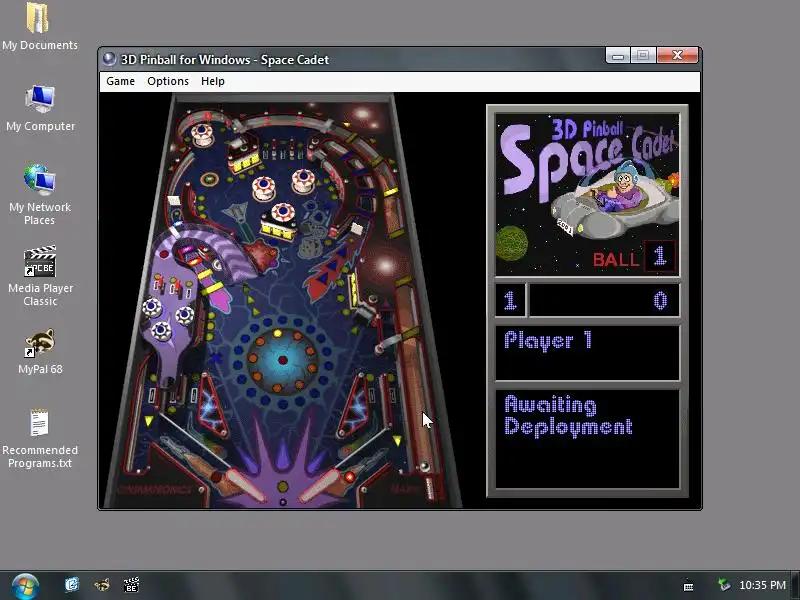Click the My Documents desktop icon
Screen dimensions: 800x600
[40, 27]
